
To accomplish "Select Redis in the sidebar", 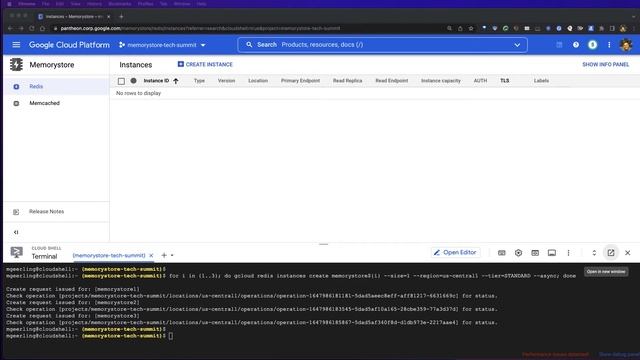I will coord(56,87).
